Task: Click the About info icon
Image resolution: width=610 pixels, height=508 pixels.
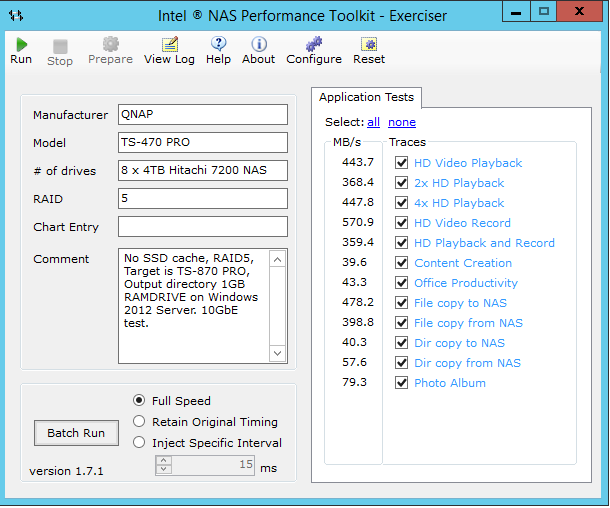Action: (258, 45)
